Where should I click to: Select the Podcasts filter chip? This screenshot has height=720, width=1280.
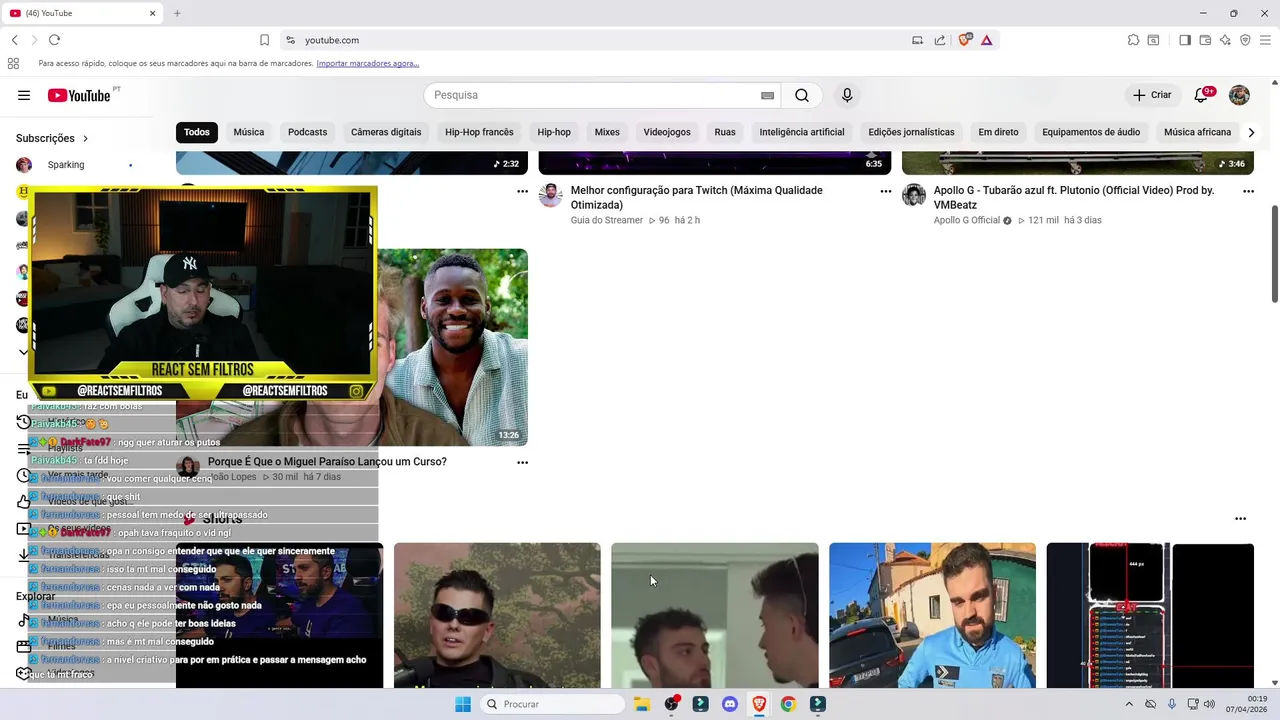[x=307, y=132]
